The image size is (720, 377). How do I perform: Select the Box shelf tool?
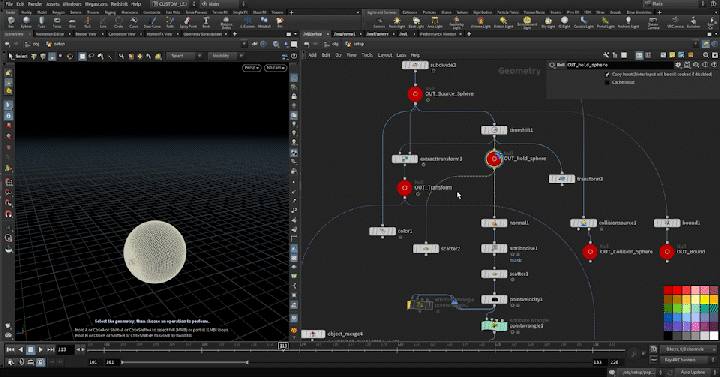[11, 22]
